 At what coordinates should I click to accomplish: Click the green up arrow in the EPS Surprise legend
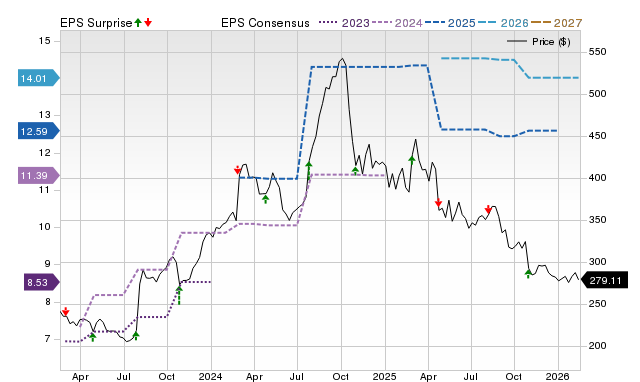point(138,23)
